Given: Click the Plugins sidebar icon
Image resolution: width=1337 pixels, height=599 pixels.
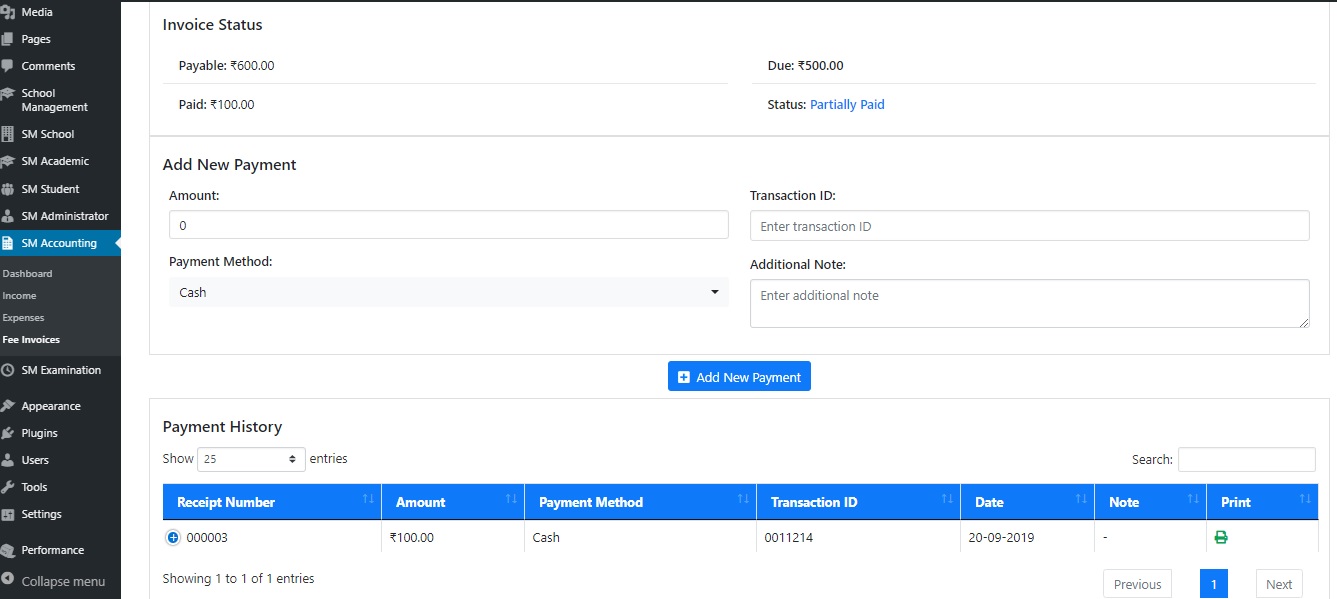Looking at the screenshot, I should 12,432.
